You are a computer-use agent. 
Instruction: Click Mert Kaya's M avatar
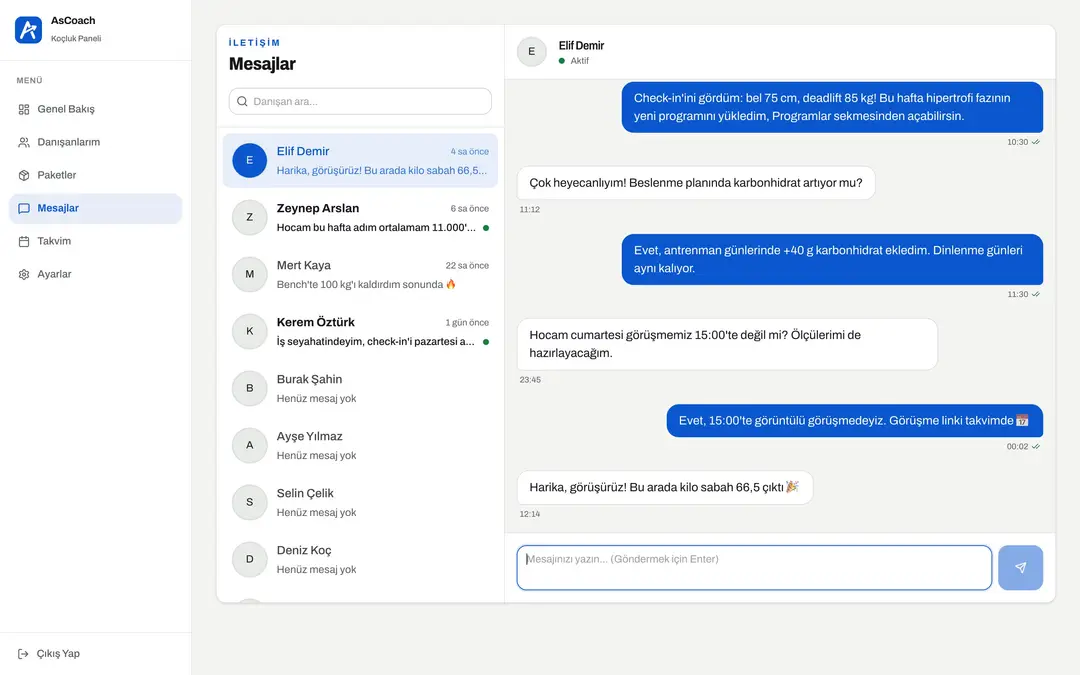(x=249, y=274)
